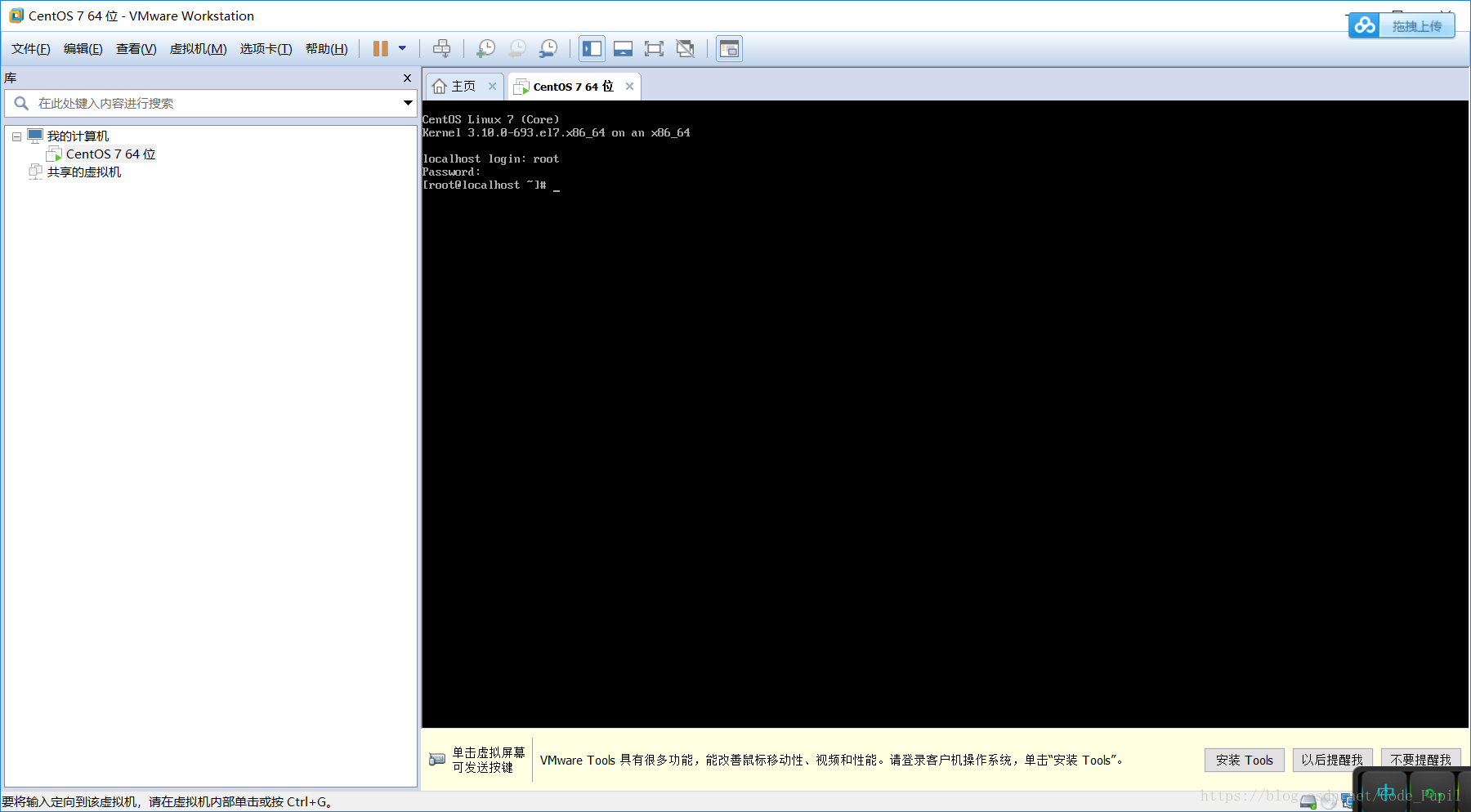
Task: Open the 选项卡(T) menu
Action: coord(266,49)
